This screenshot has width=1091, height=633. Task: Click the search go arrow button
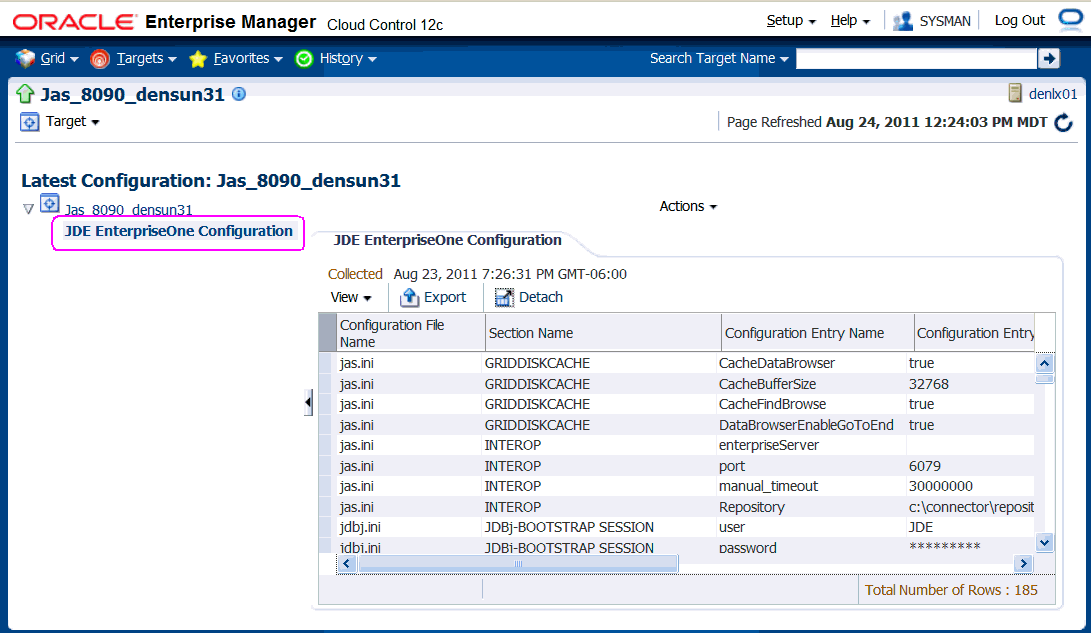click(x=1049, y=59)
